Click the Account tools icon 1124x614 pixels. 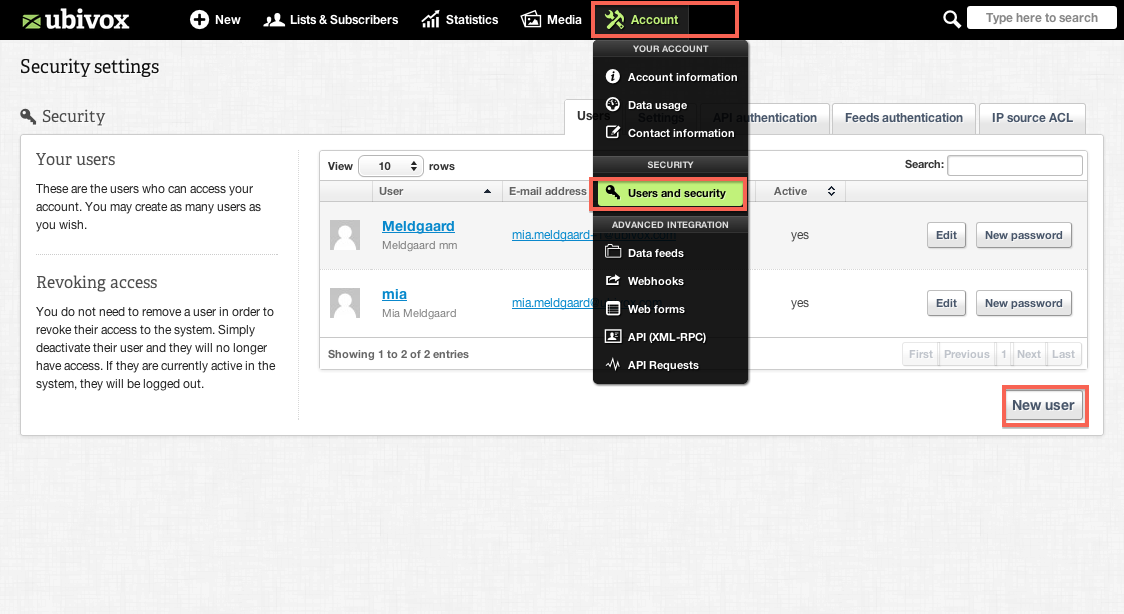(614, 19)
